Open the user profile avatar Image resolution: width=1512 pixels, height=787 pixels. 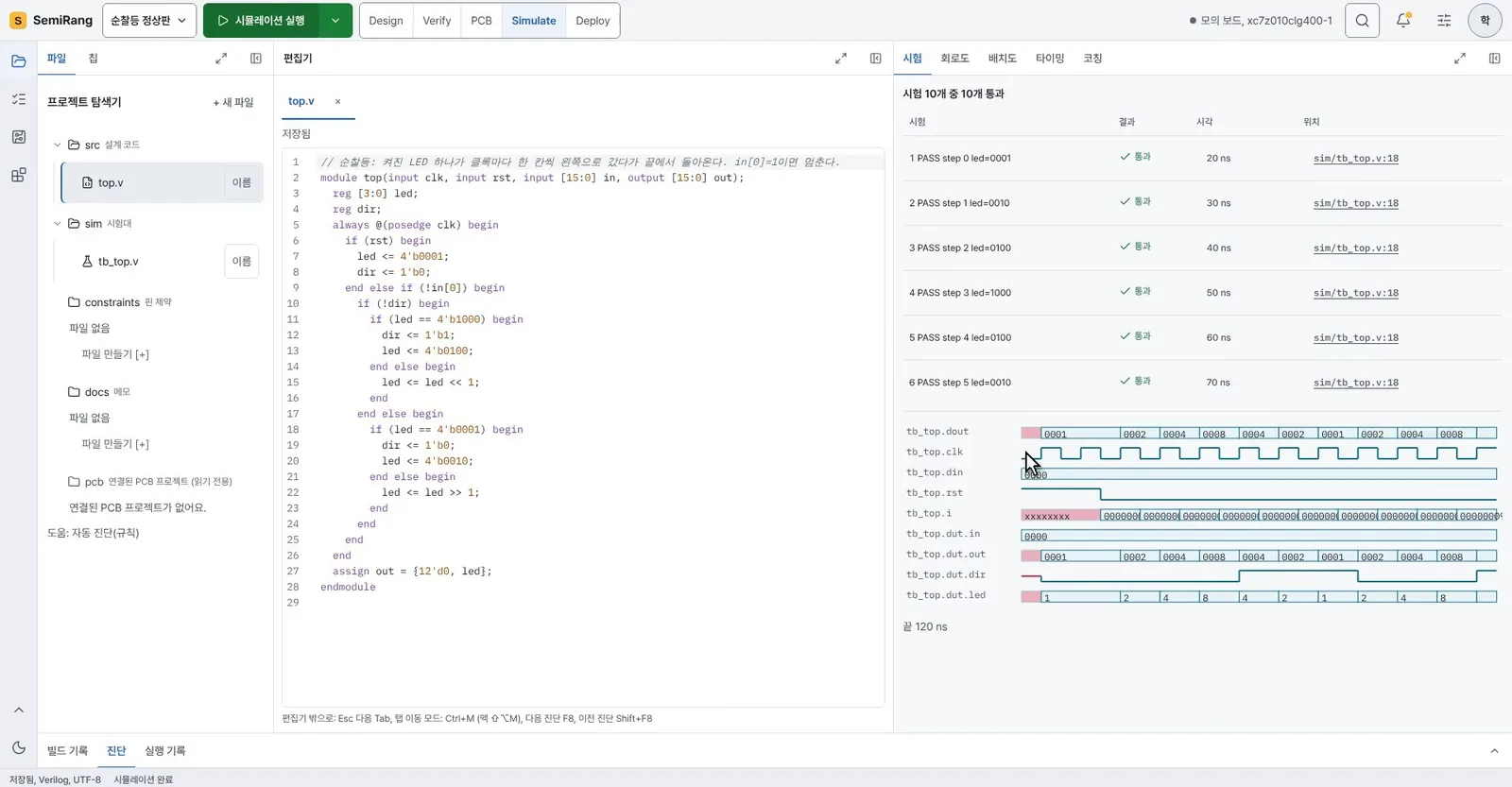click(x=1485, y=21)
